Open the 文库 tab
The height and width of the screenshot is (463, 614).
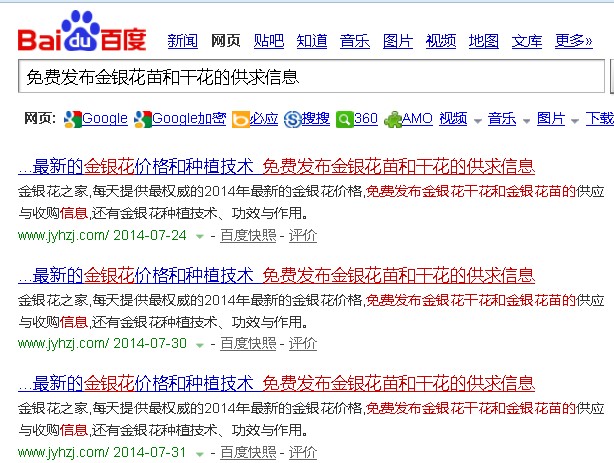tap(527, 41)
